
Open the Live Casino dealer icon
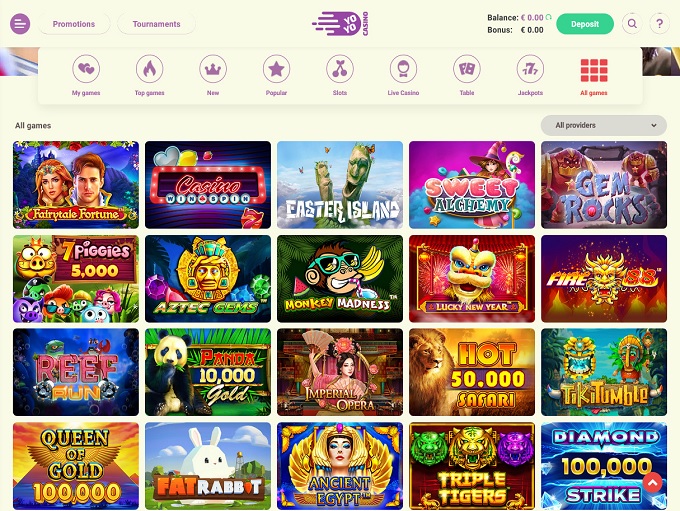(x=403, y=69)
